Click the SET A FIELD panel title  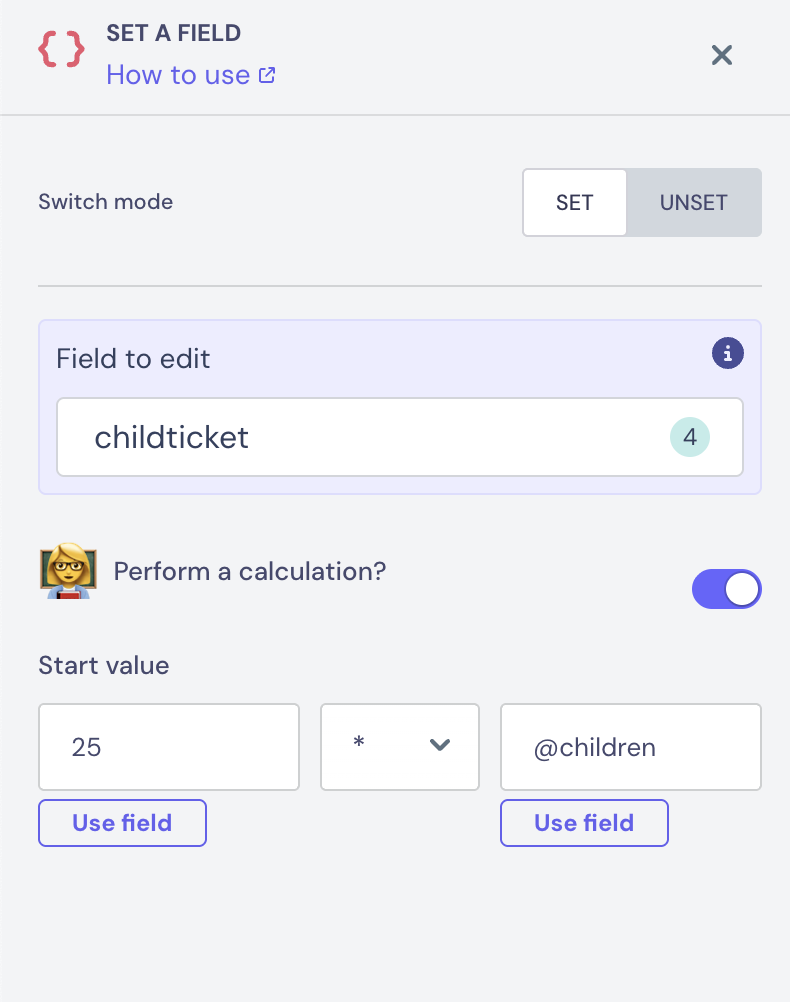174,33
